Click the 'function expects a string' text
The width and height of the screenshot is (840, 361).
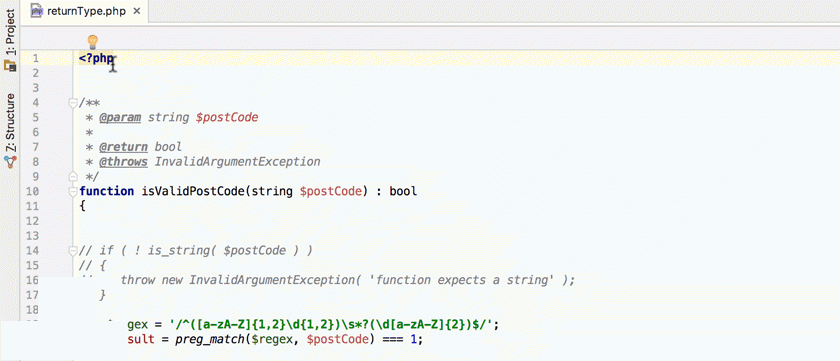(x=462, y=280)
